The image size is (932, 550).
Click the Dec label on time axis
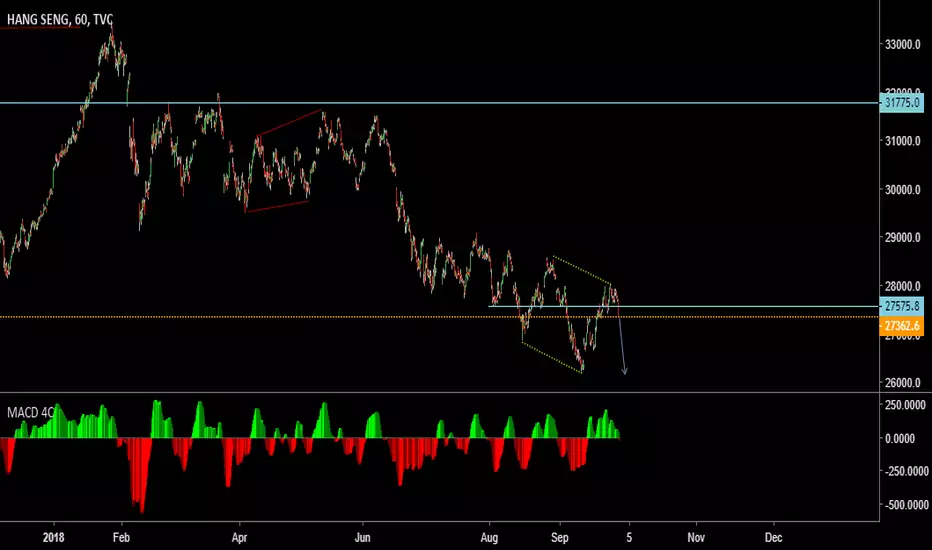pyautogui.click(x=773, y=538)
